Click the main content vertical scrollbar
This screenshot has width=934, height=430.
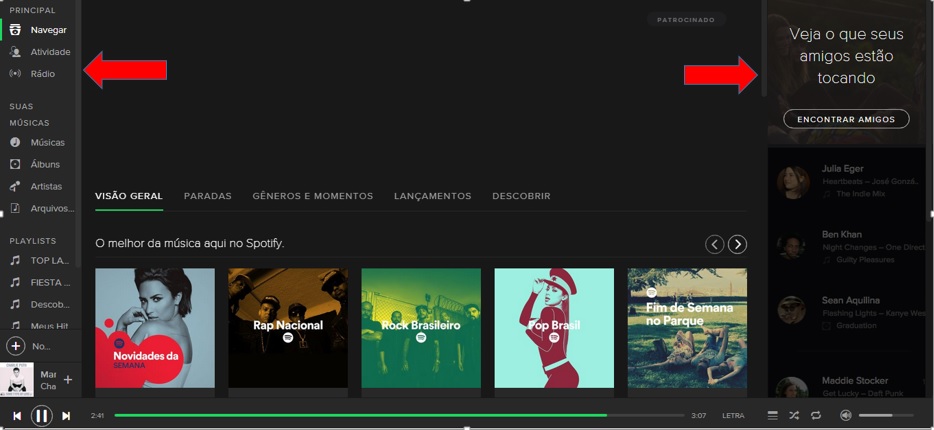tap(764, 48)
